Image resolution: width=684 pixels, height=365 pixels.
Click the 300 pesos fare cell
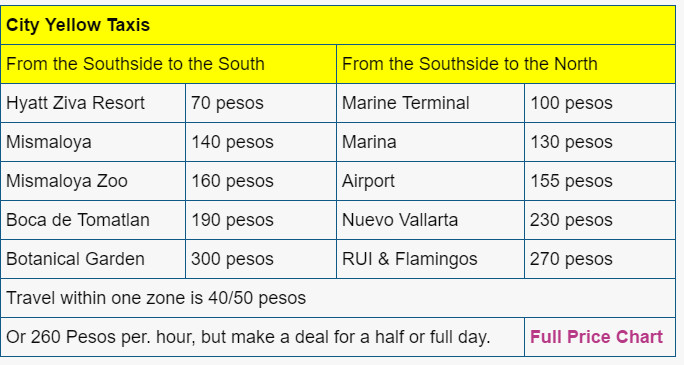(x=261, y=259)
